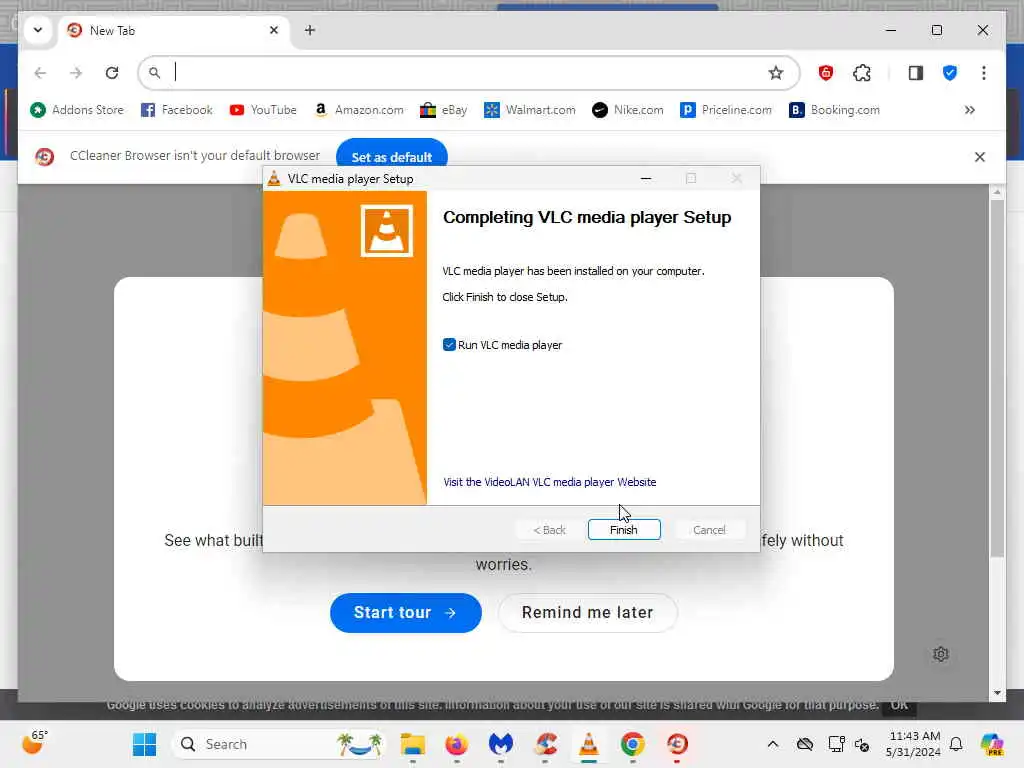The width and height of the screenshot is (1024, 768).
Task: Open Priceline.com bookmark
Action: coord(726,110)
